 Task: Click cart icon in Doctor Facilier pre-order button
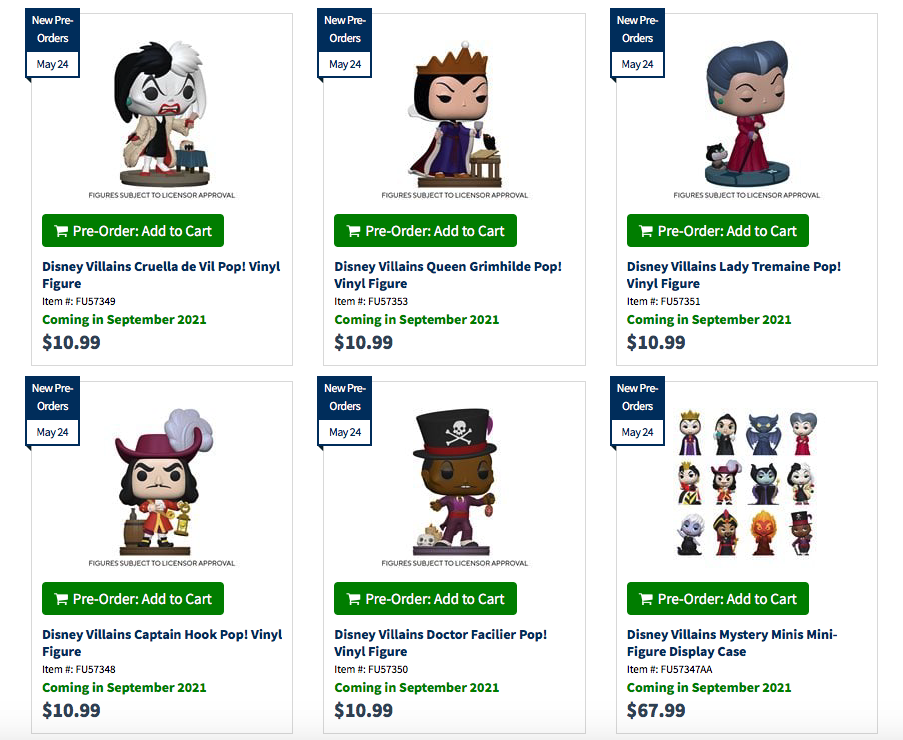click(353, 599)
